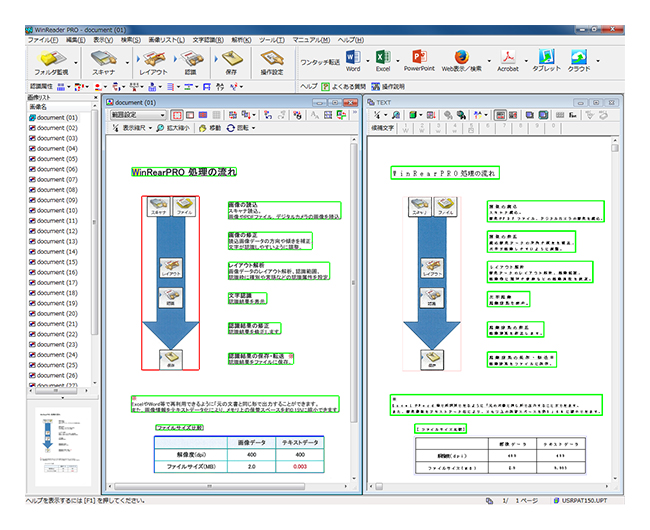Screen dimensions: 650x530
Task: Click the 候補文字 candidate label
Action: click(x=382, y=128)
